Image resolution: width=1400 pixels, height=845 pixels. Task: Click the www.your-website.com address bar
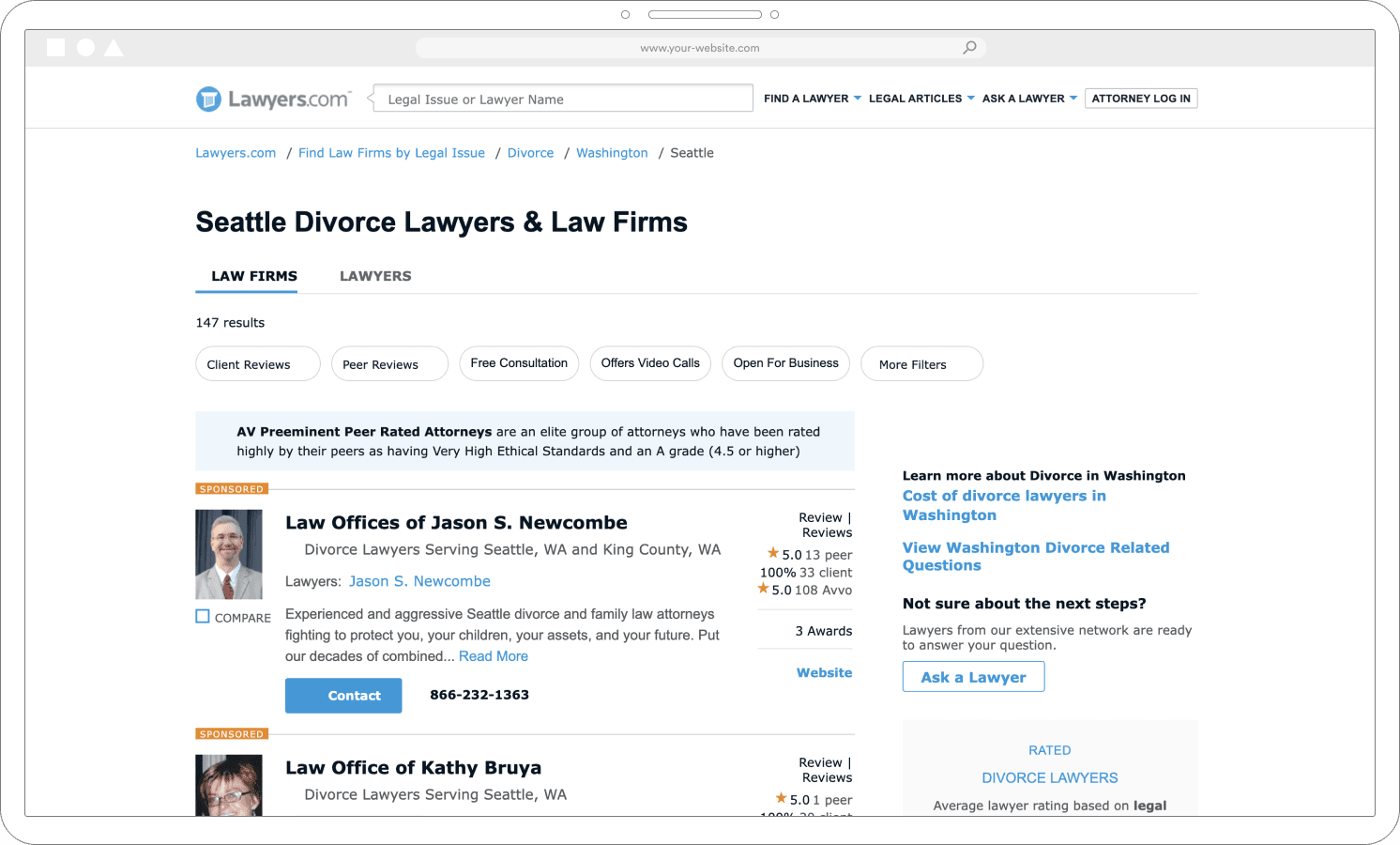point(700,48)
